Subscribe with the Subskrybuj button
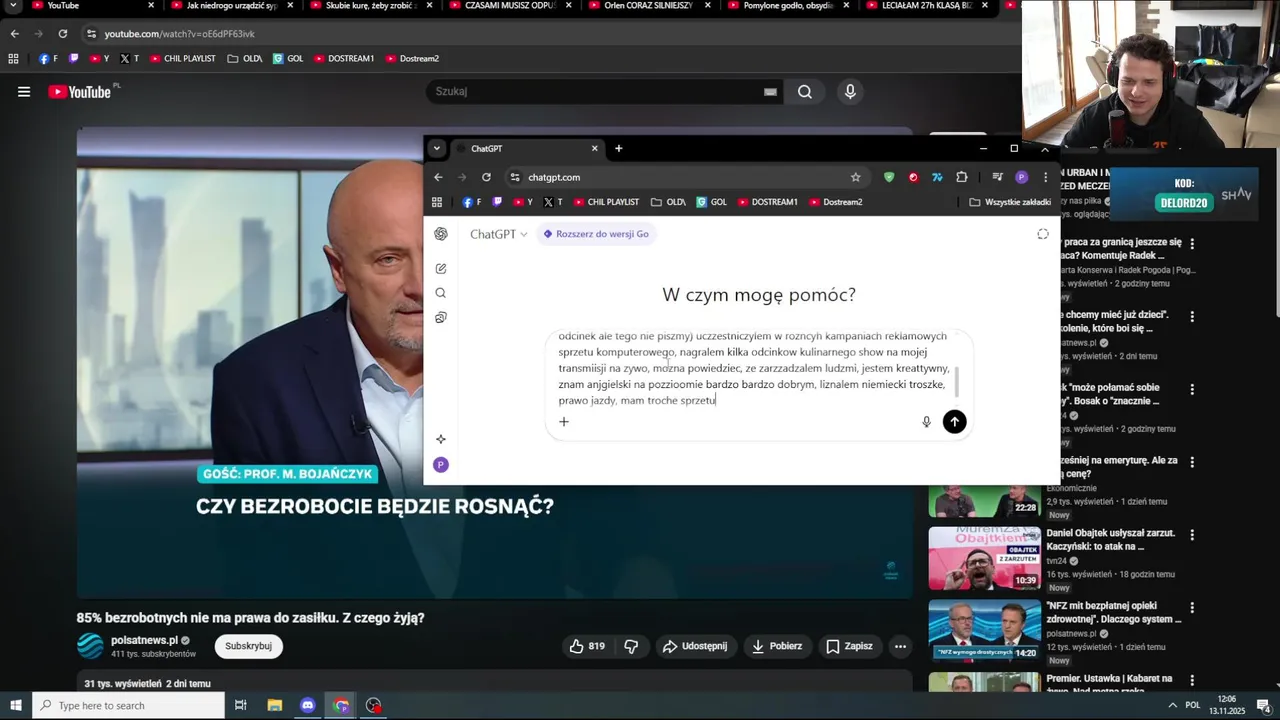 (249, 646)
